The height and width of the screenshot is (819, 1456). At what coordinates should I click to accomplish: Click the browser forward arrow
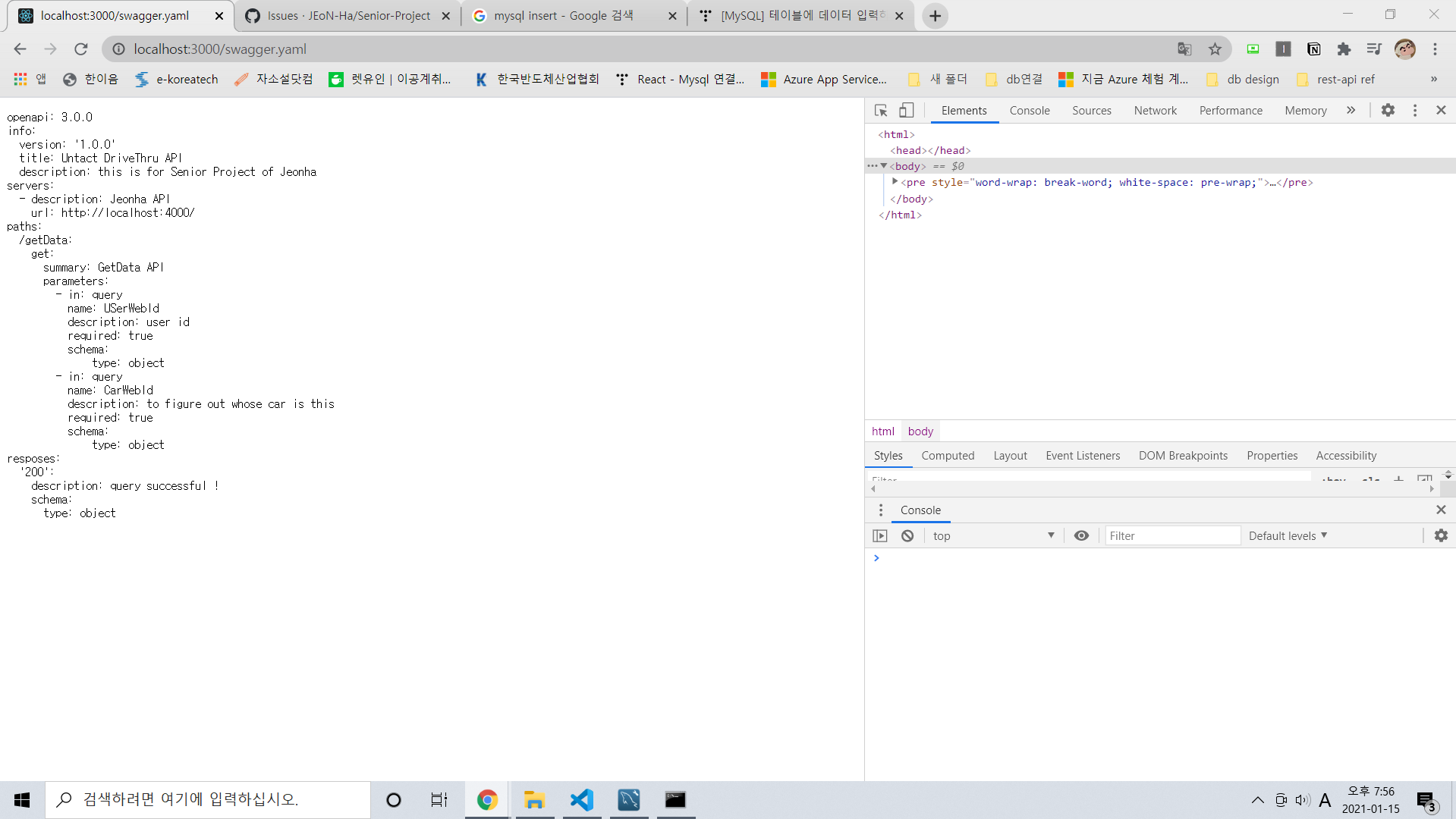tap(50, 49)
